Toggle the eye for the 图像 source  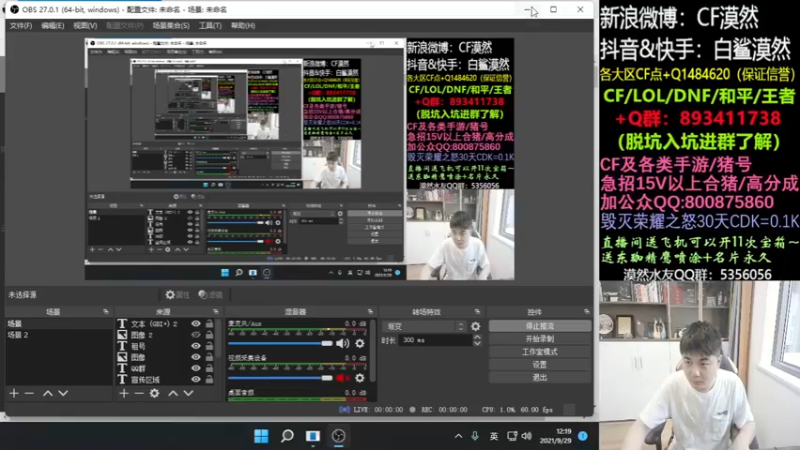(196, 357)
